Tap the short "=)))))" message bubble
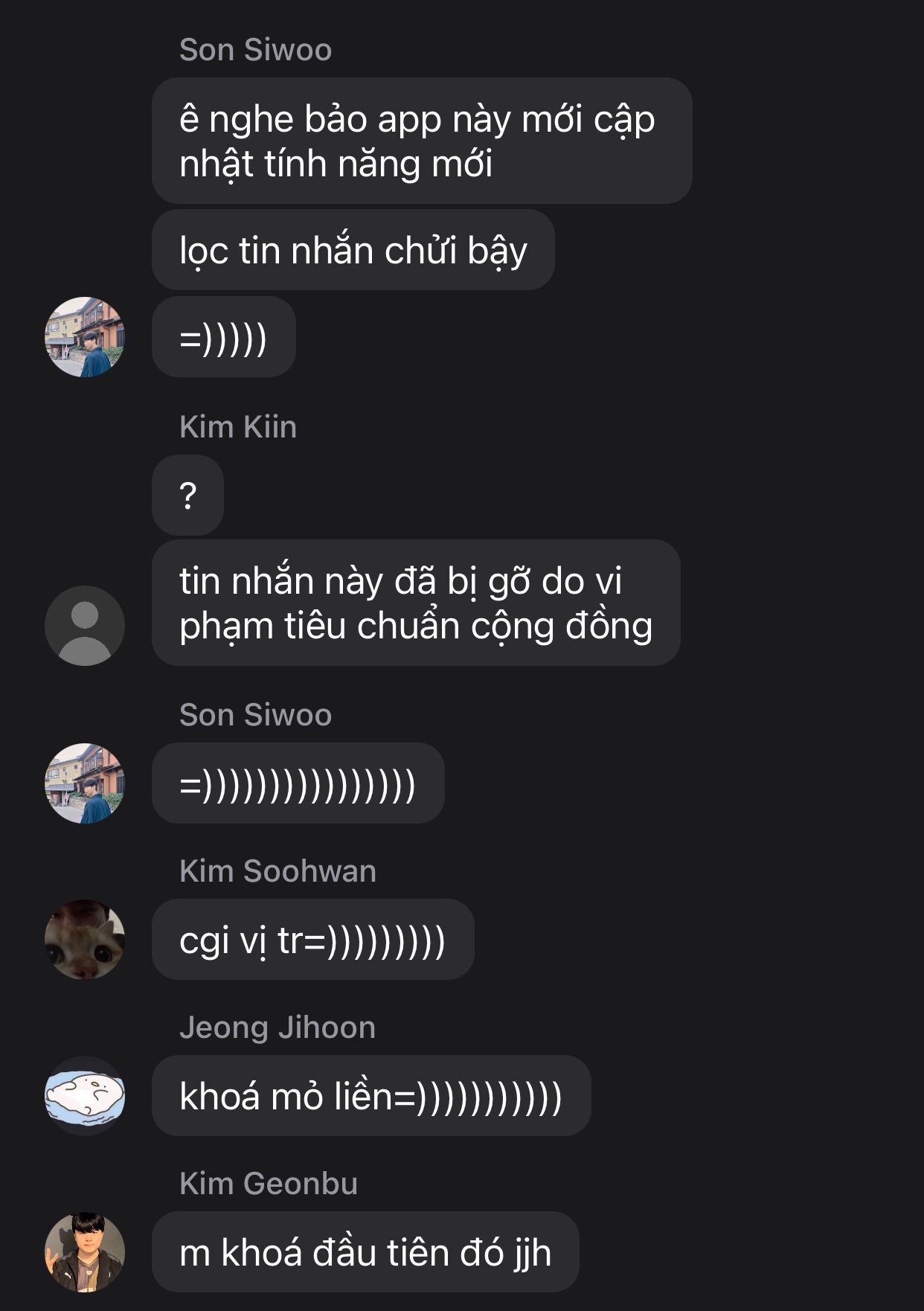Viewport: 924px width, 1311px height. pos(224,337)
